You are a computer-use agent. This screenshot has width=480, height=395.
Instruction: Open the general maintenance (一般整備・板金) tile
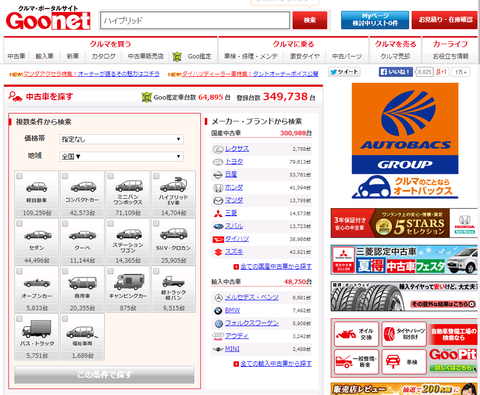click(356, 362)
